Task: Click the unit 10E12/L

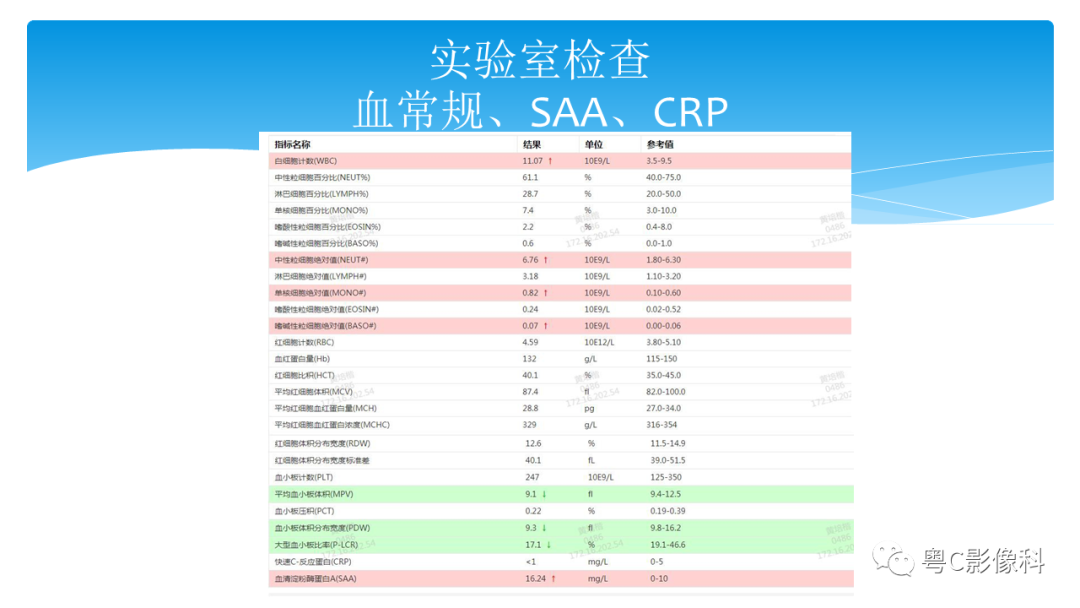Action: pyautogui.click(x=599, y=343)
